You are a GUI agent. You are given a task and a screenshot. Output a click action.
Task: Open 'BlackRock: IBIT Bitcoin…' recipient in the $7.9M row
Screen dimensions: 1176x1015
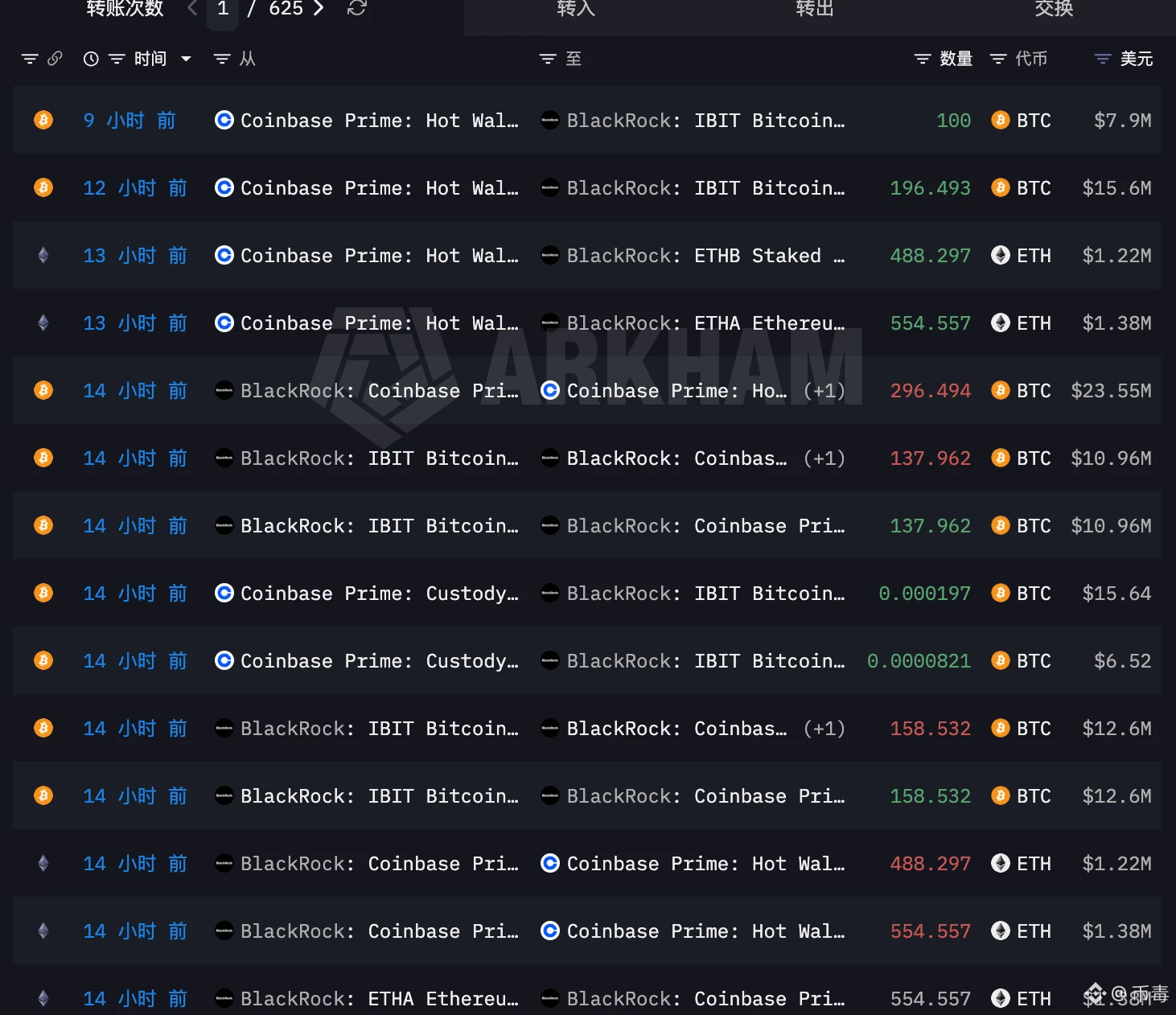[705, 120]
